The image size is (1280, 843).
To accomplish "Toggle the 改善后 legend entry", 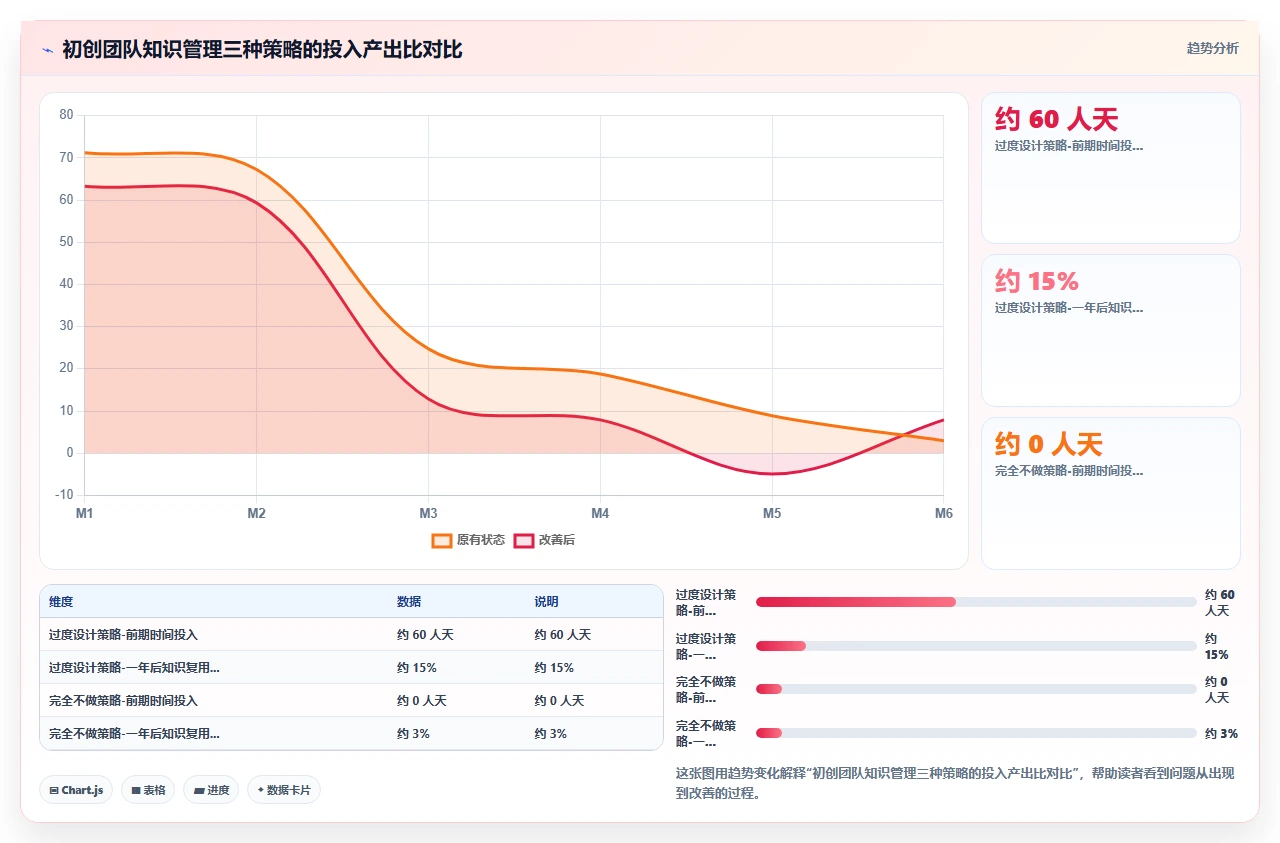I will coord(544,540).
